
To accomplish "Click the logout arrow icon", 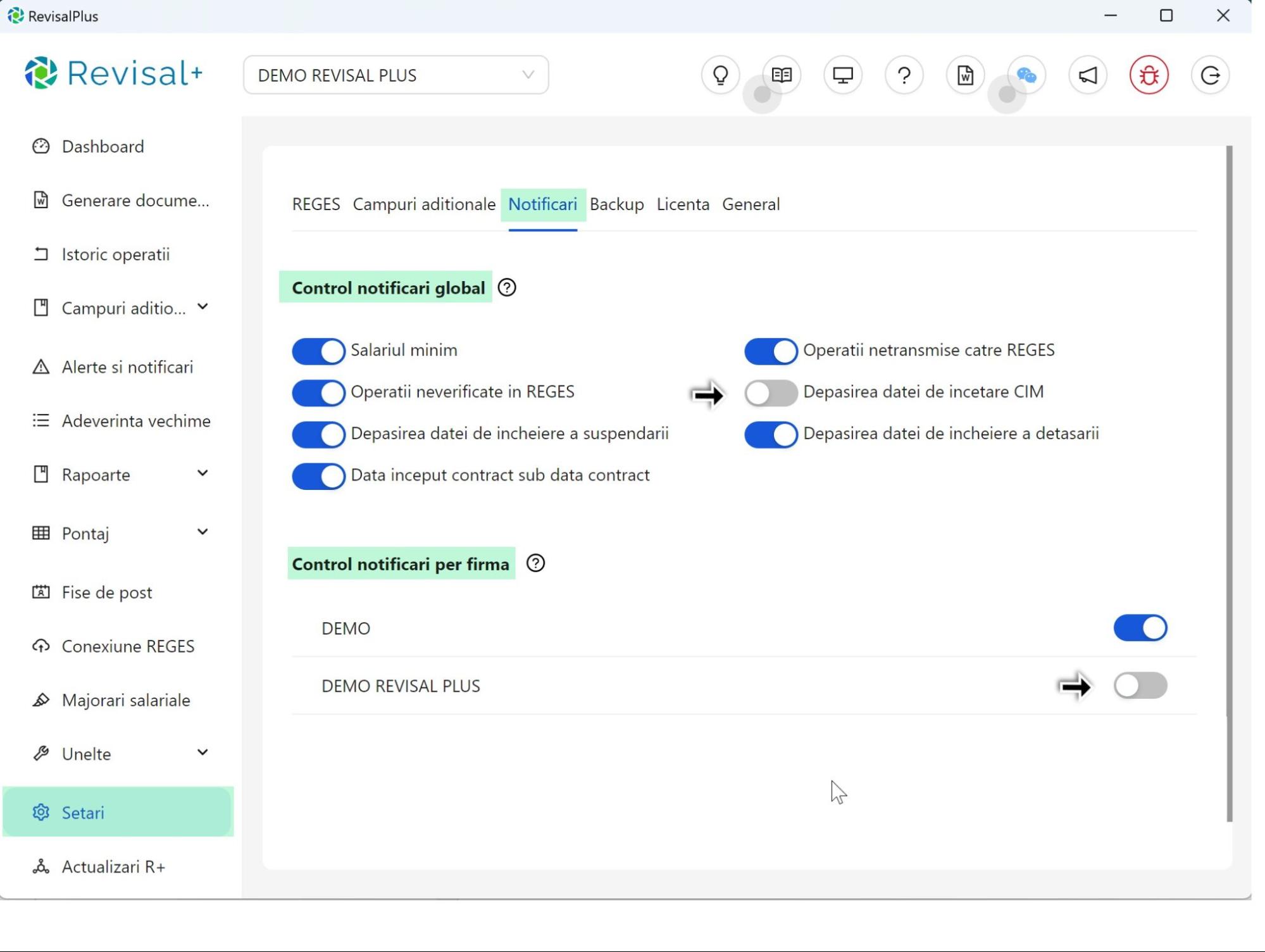I will (x=1211, y=75).
